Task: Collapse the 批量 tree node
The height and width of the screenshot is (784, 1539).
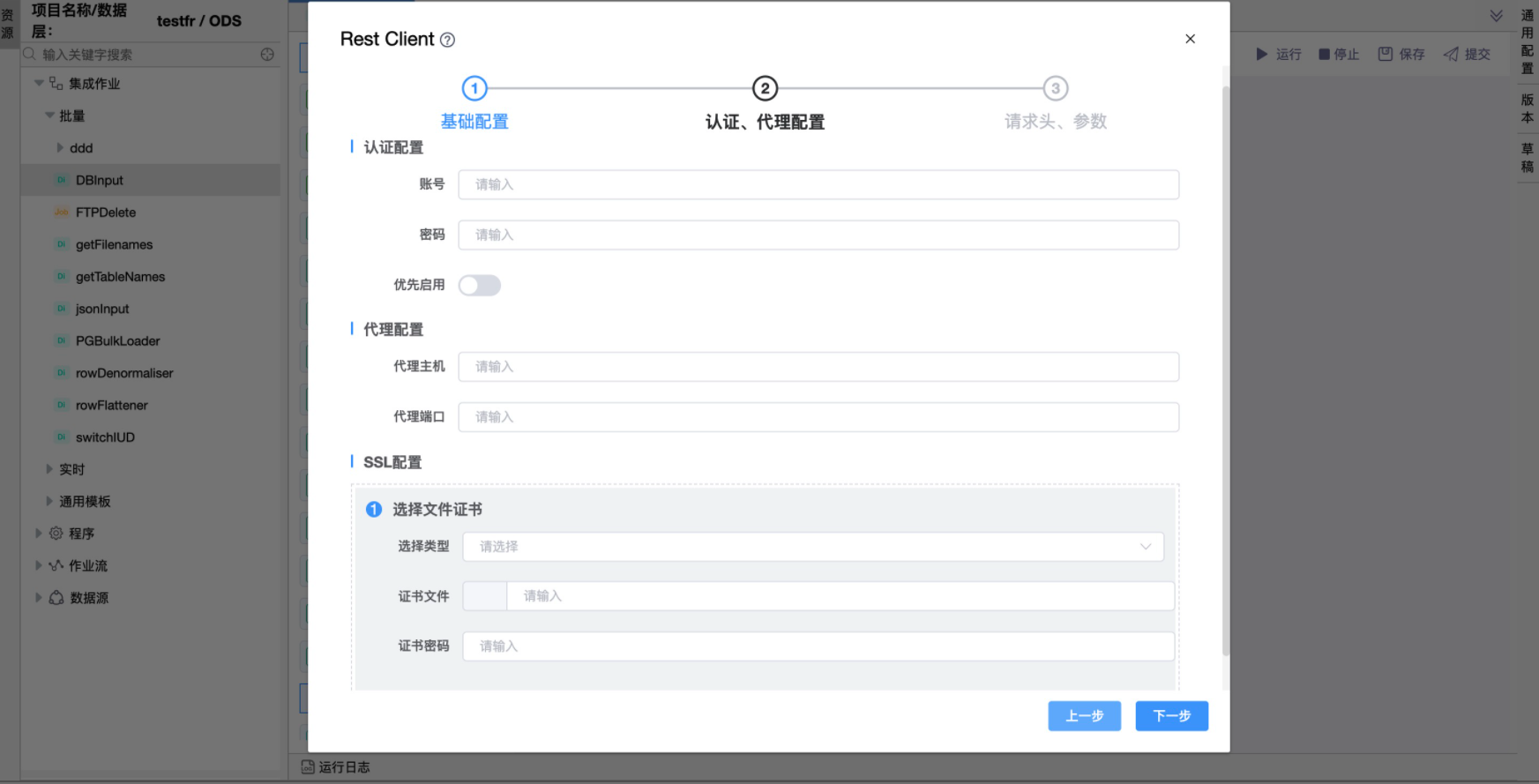Action: pos(49,116)
